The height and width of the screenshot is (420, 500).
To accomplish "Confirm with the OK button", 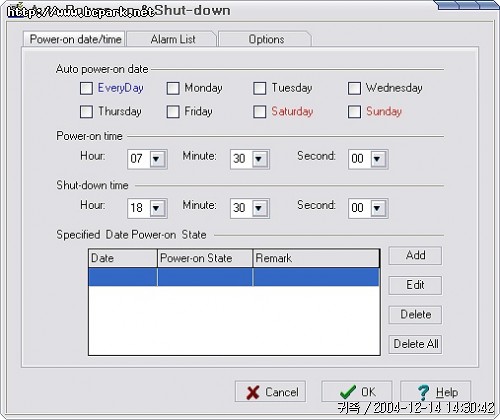I will pyautogui.click(x=357, y=392).
